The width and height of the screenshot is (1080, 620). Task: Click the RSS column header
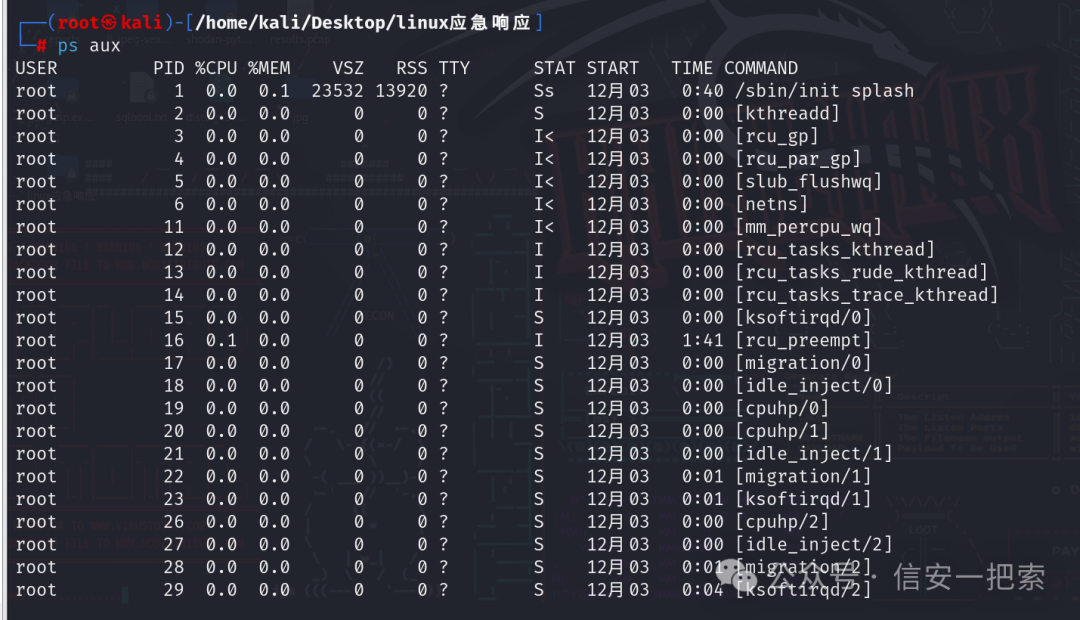(412, 68)
